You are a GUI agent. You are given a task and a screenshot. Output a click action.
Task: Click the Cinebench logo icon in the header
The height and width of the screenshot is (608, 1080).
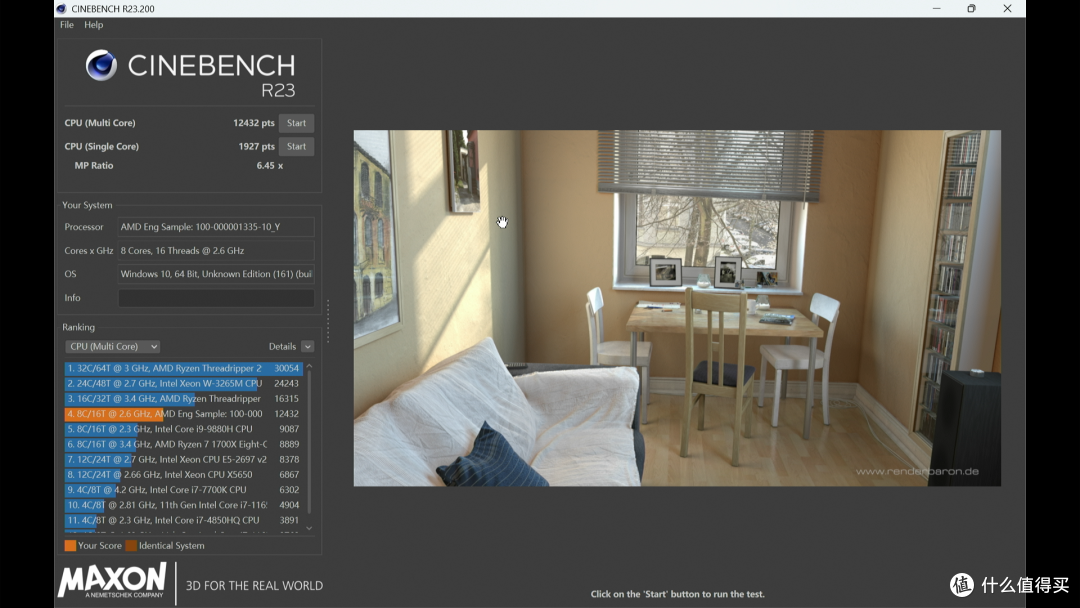(101, 65)
